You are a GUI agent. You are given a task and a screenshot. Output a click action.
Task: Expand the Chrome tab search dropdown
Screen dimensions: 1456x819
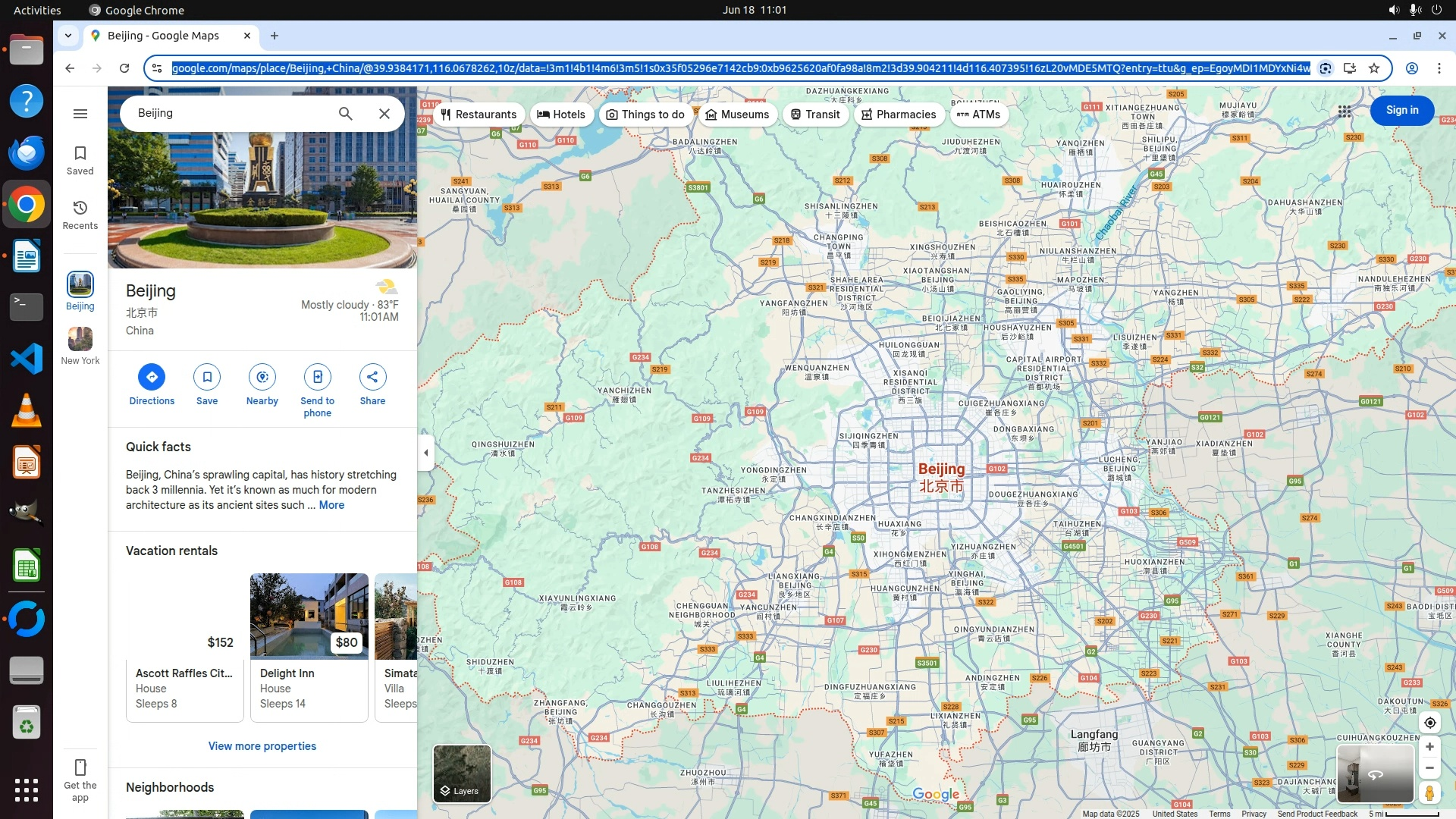point(68,36)
